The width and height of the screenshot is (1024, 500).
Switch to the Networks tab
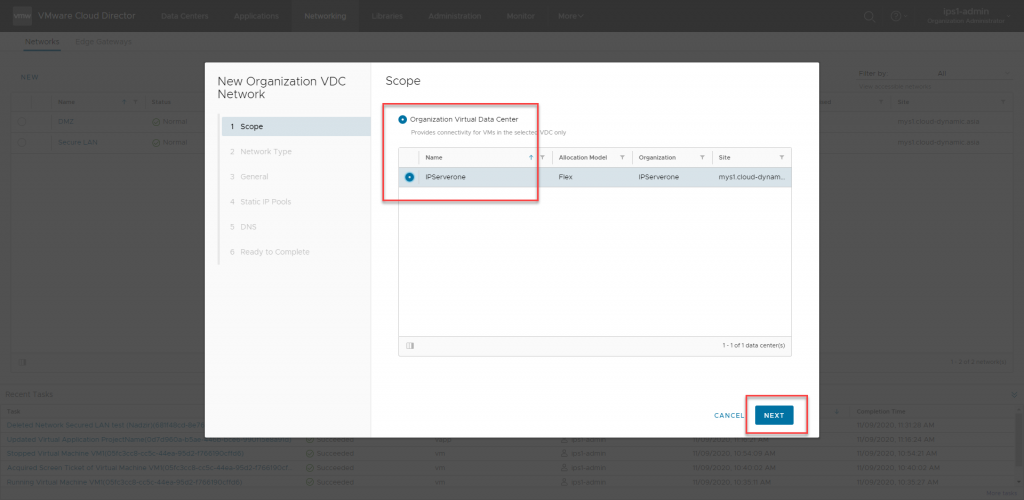click(42, 42)
